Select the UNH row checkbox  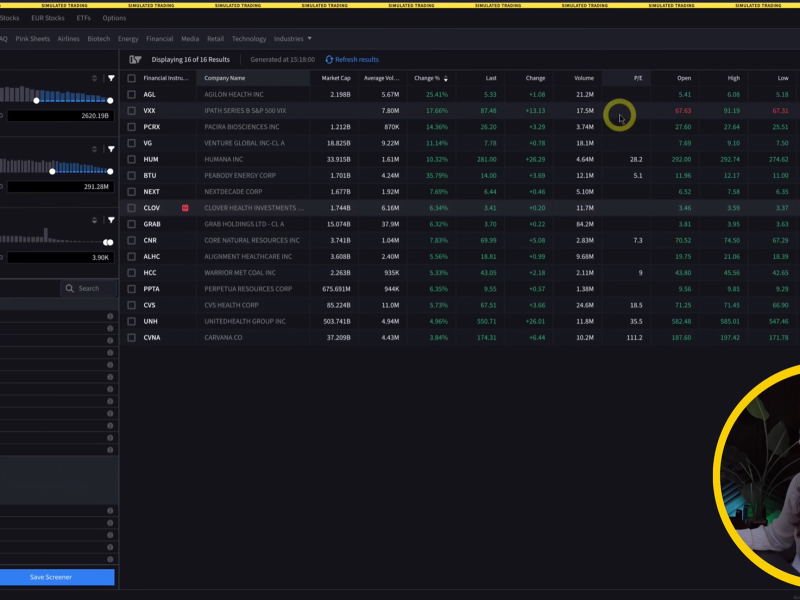click(x=131, y=321)
